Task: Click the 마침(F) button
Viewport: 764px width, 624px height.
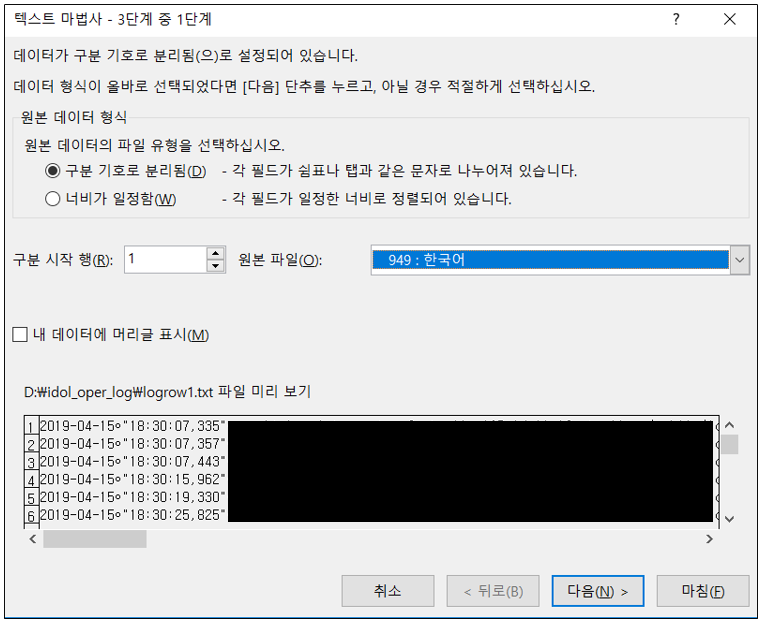Action: (703, 591)
